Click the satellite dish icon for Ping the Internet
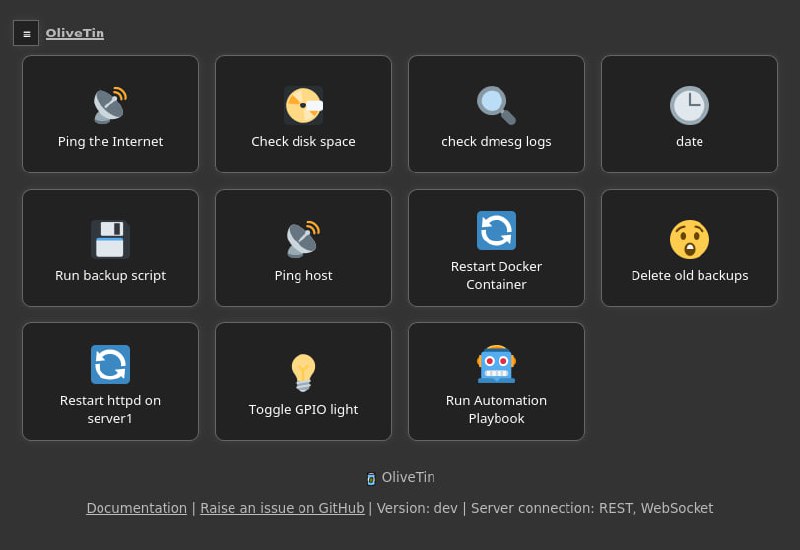The height and width of the screenshot is (550, 800). click(x=110, y=105)
